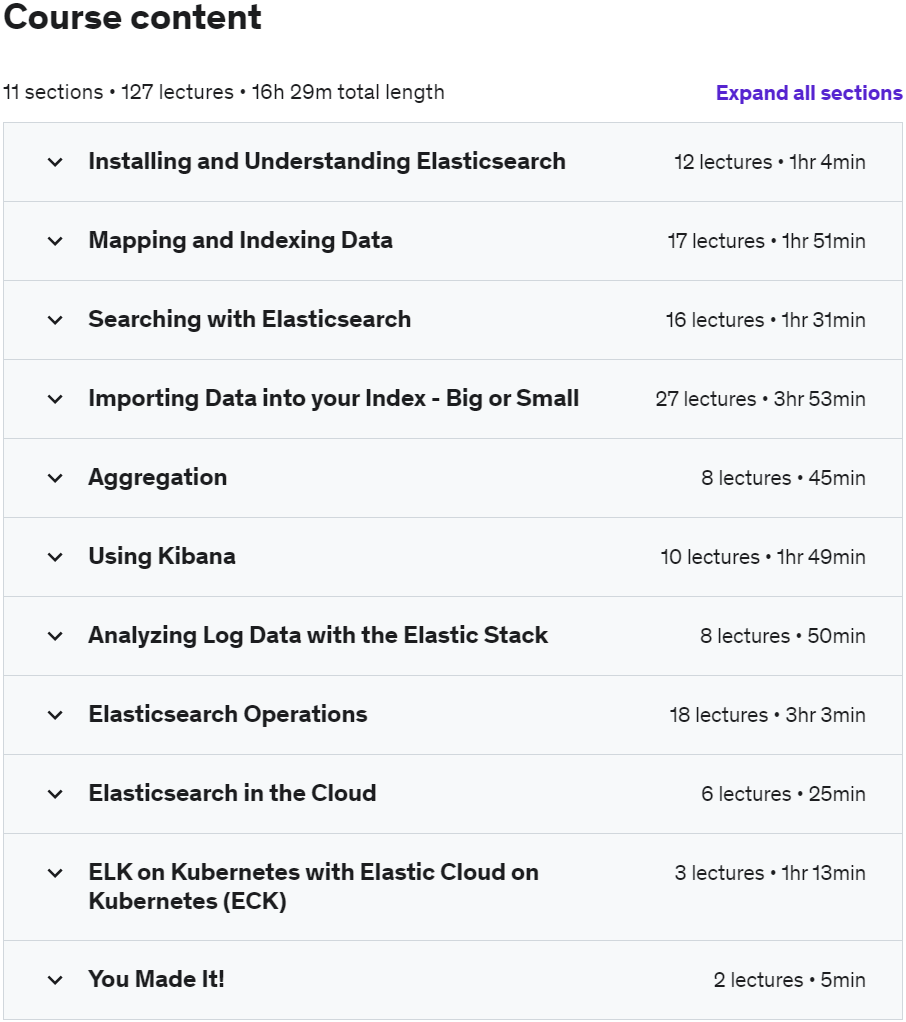The height and width of the screenshot is (1022, 906).
Task: Expand chevron for ELK on Kubernetes section
Action: click(55, 872)
